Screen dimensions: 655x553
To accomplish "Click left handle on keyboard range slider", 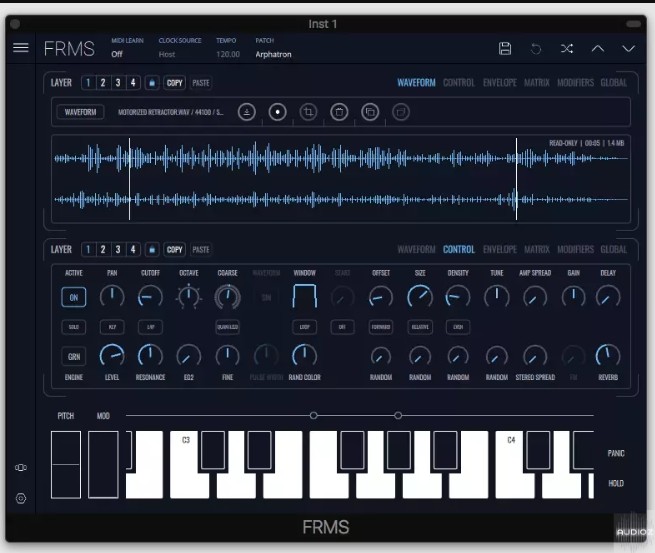I will pyautogui.click(x=313, y=415).
